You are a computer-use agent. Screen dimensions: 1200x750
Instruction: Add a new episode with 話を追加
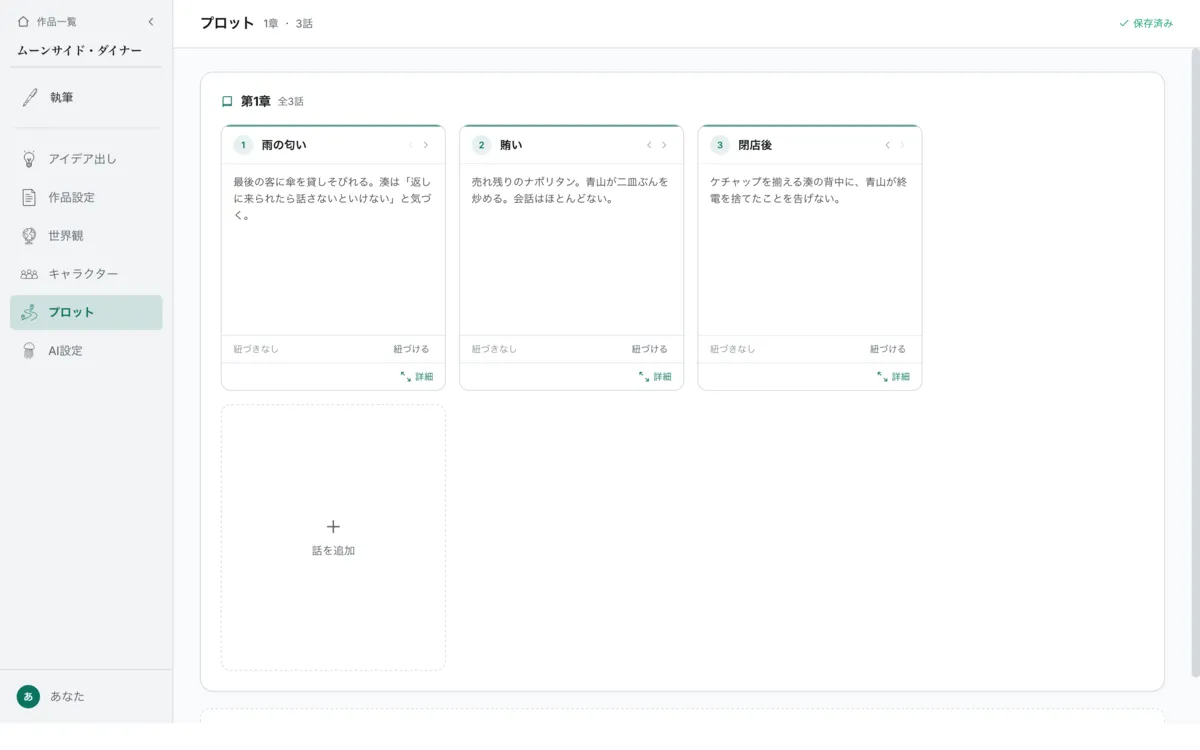click(x=333, y=537)
